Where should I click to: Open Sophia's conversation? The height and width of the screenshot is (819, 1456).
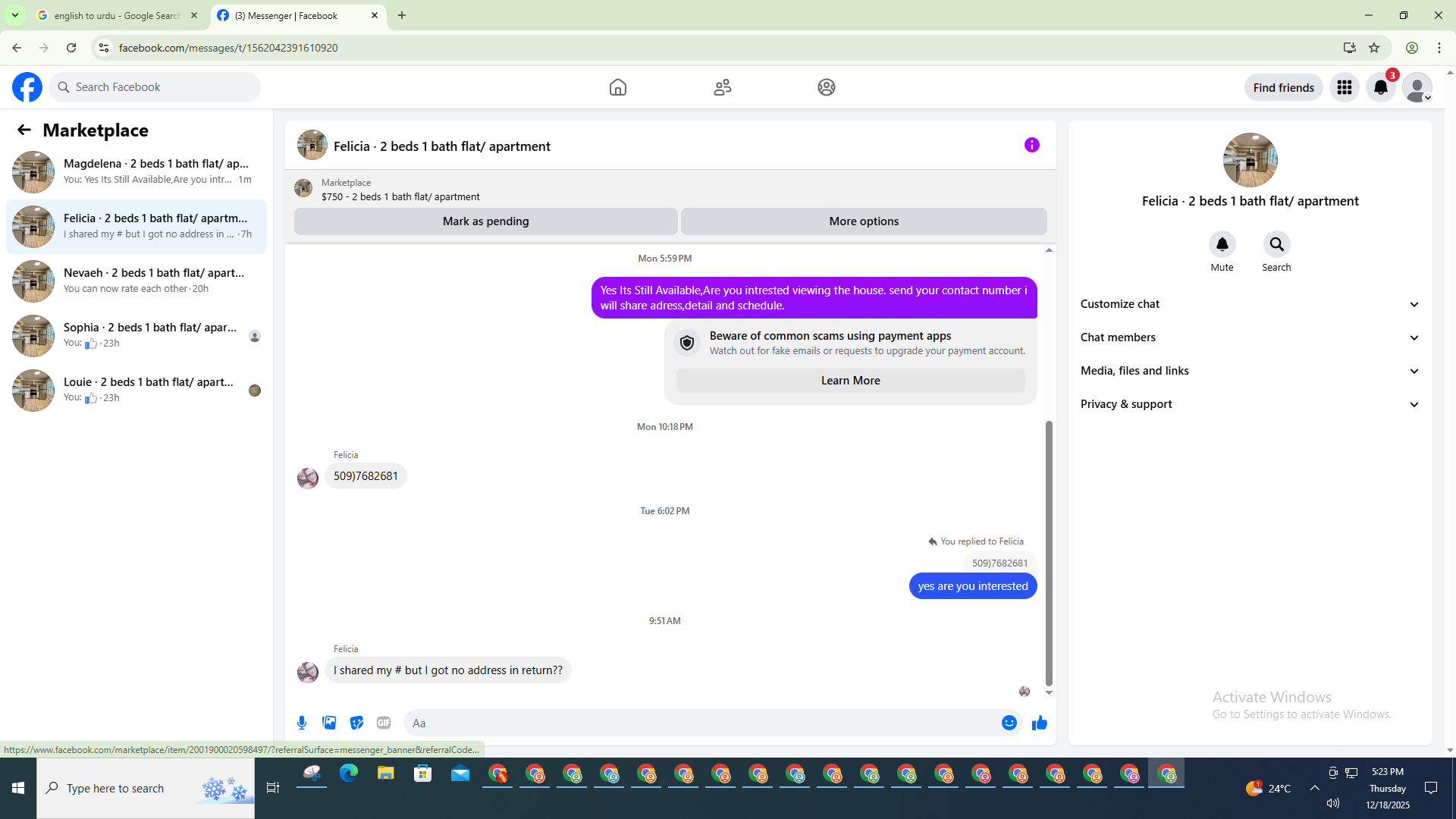[136, 336]
